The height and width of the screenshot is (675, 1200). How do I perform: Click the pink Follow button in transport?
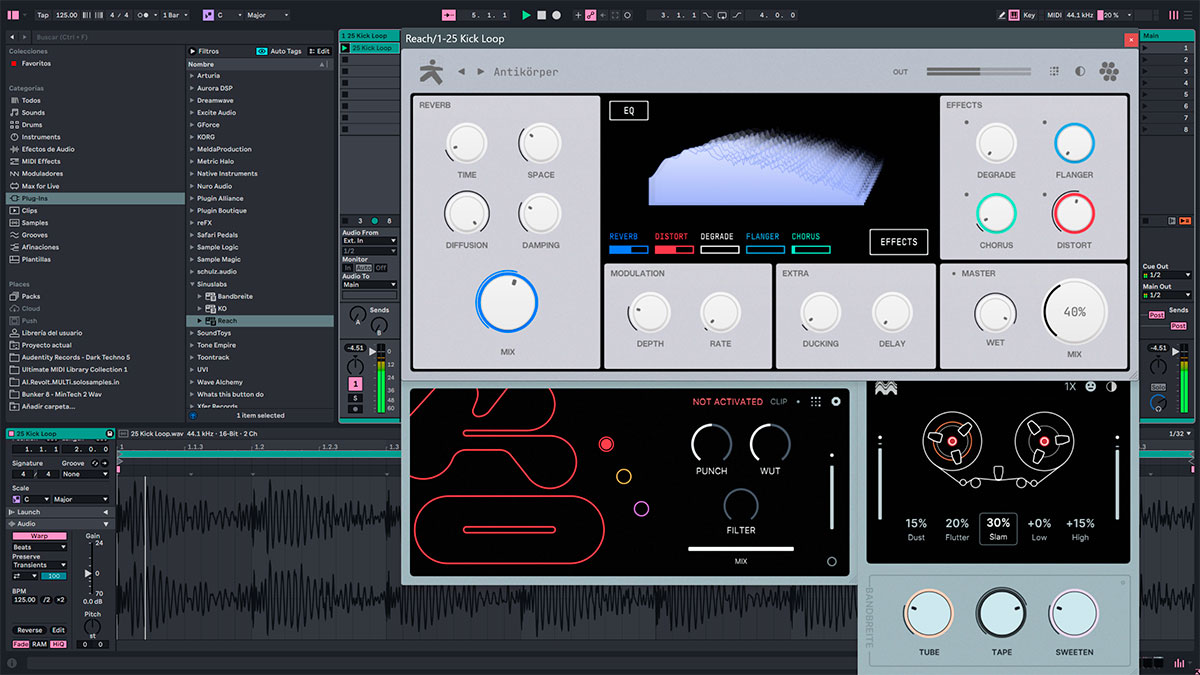448,15
